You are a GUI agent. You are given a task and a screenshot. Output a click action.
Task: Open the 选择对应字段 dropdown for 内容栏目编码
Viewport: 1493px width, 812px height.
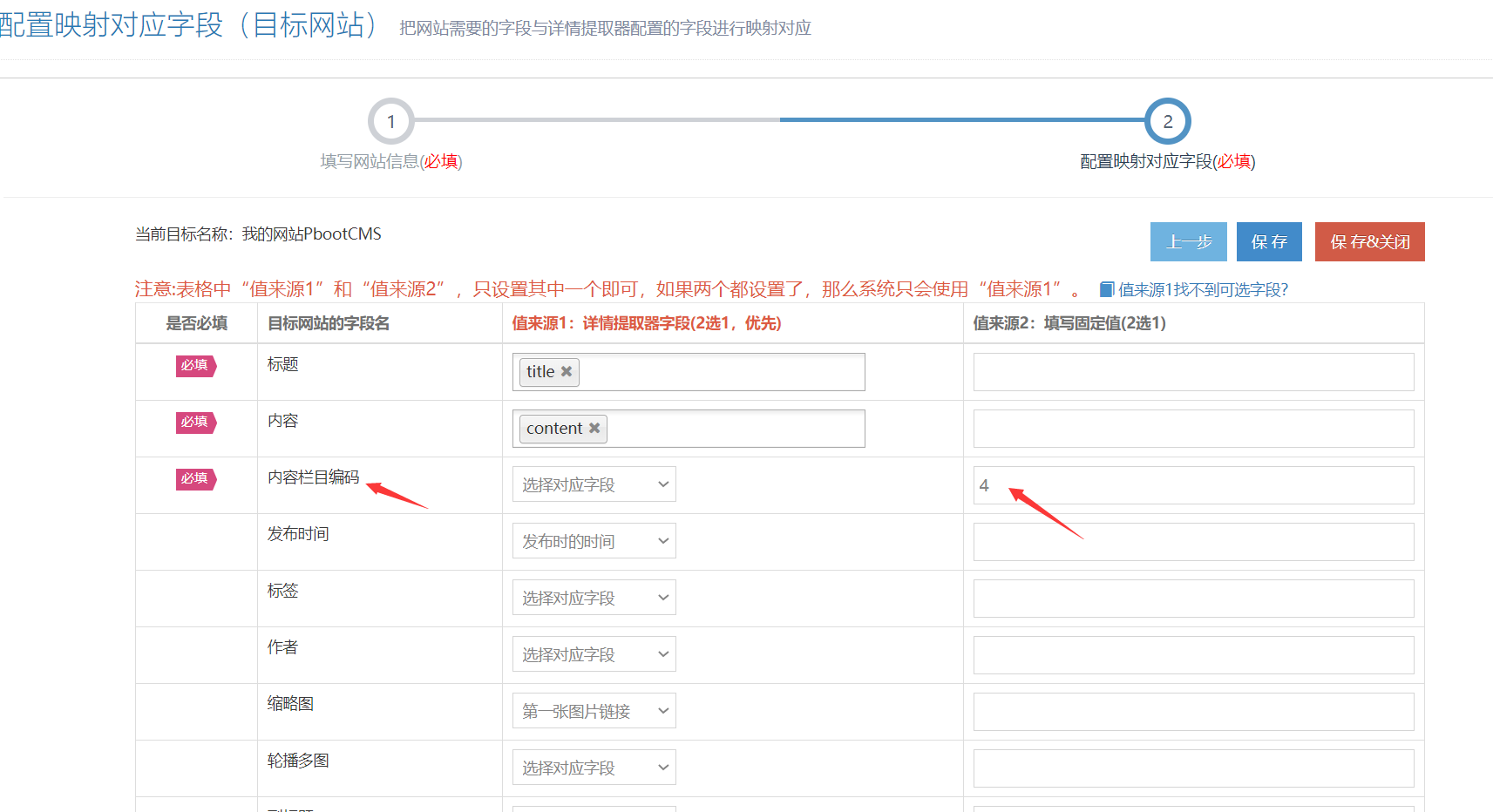(594, 484)
